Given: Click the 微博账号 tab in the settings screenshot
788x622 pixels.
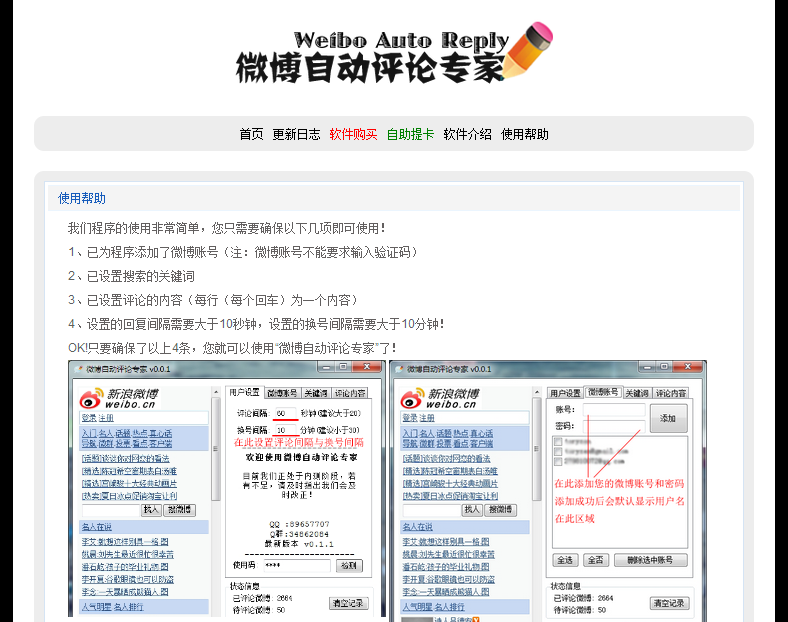Looking at the screenshot, I should 282,393.
